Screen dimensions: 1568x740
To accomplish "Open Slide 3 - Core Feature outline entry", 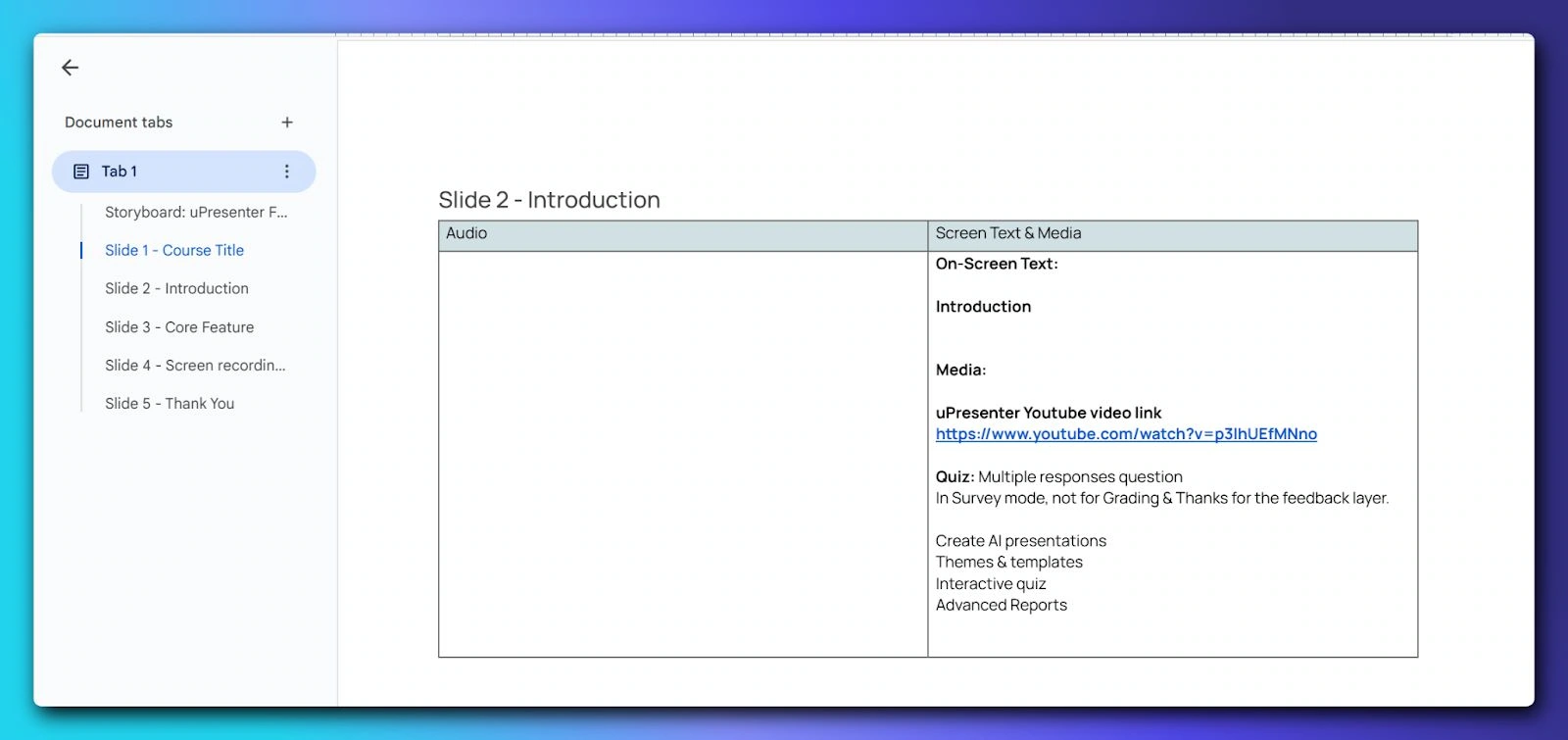I will pos(179,327).
